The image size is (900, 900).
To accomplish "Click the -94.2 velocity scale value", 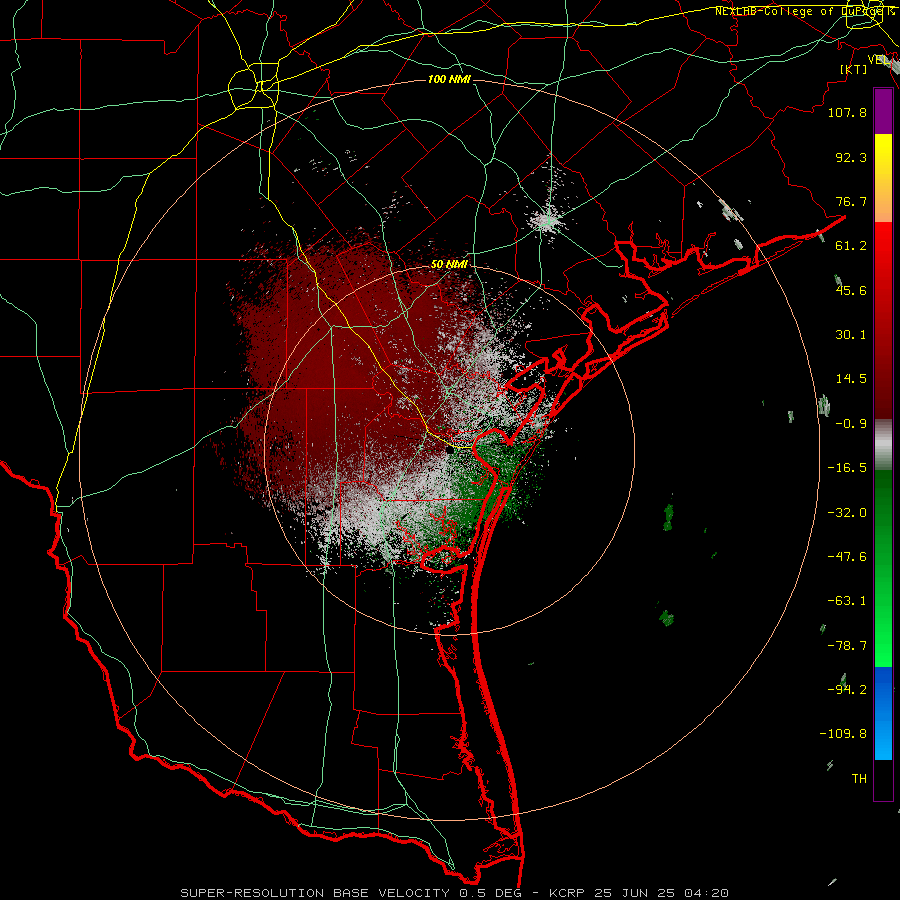I will [847, 689].
